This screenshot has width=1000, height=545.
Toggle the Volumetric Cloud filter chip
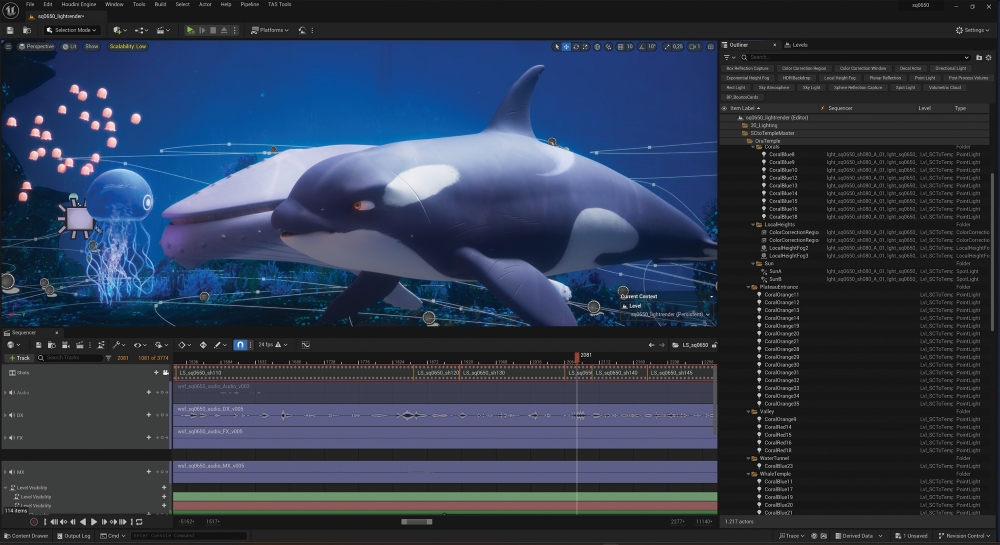[x=945, y=87]
